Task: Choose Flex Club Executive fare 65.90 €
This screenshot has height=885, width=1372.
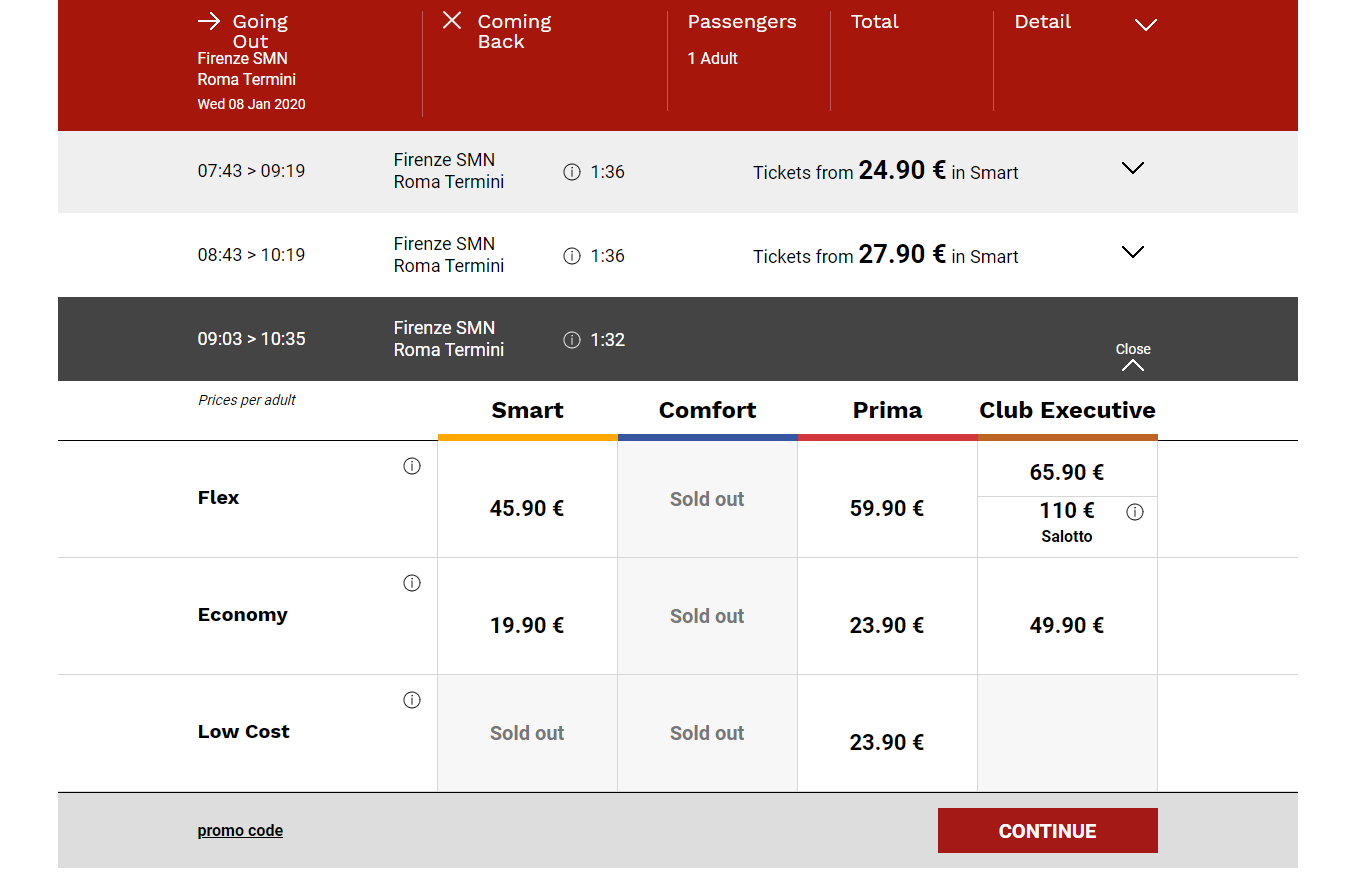Action: tap(1067, 469)
